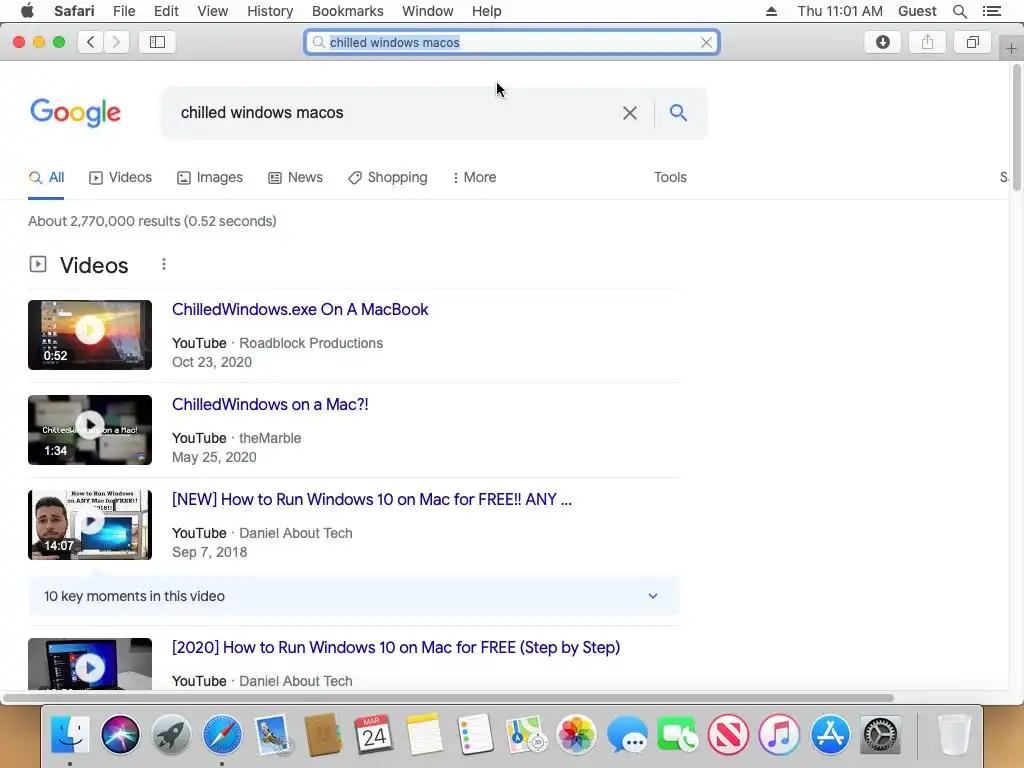Open a new tab with plus button

[1011, 48]
